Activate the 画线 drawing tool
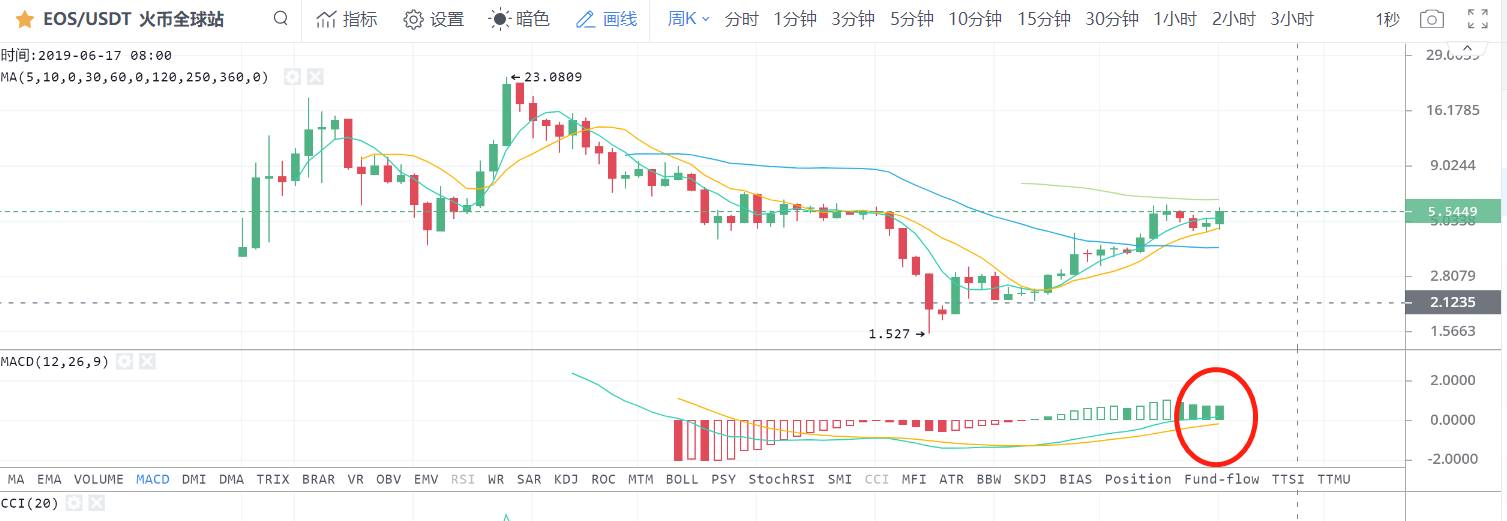This screenshot has height=521, width=1507. click(x=607, y=19)
